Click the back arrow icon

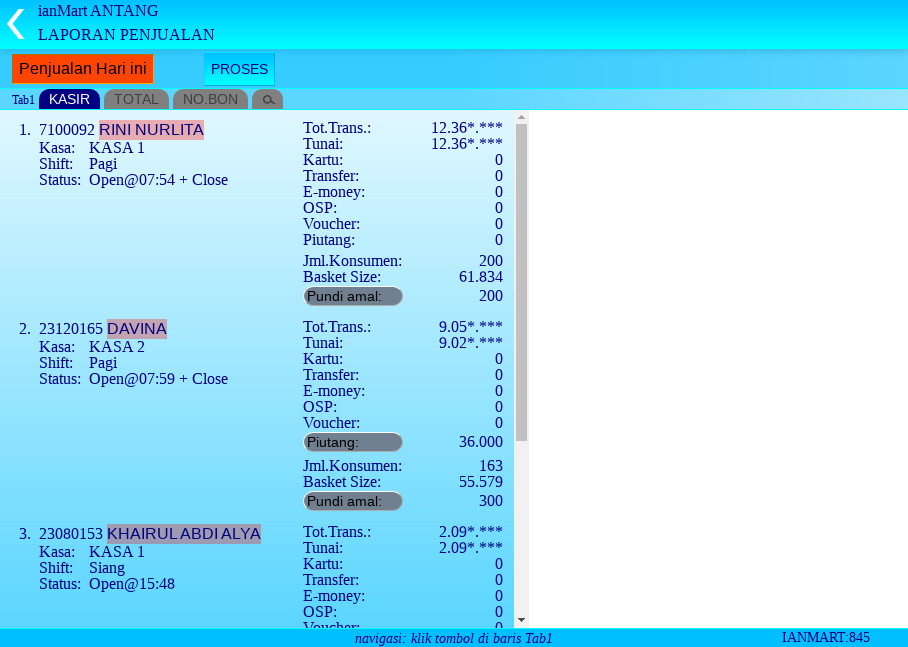(15, 24)
